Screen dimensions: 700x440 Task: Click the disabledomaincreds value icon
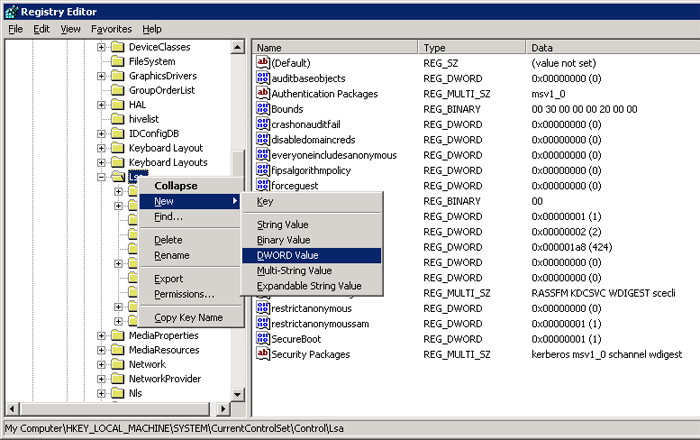coord(263,139)
